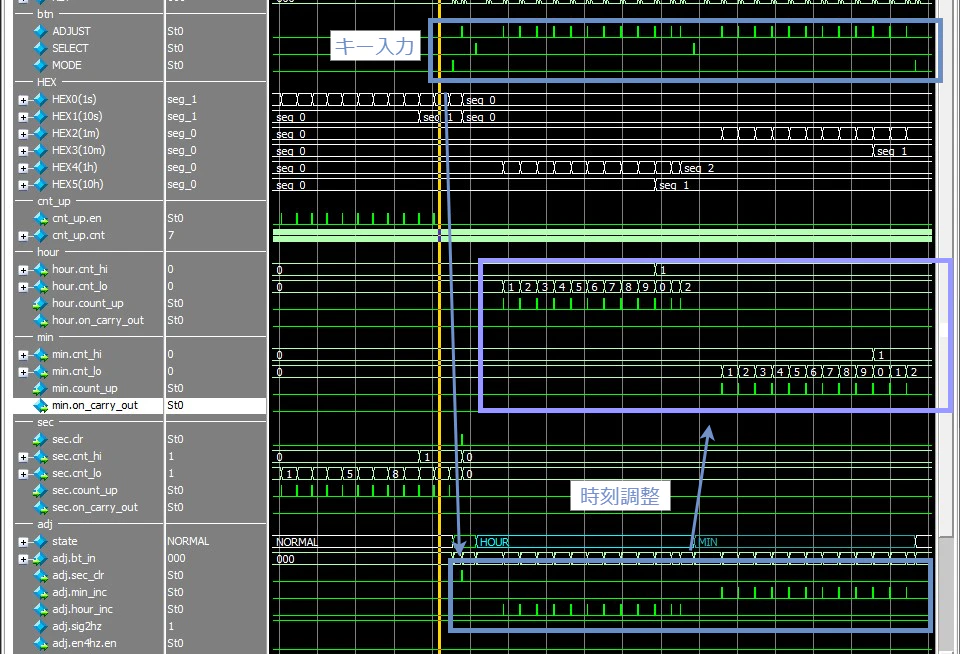Click the hour.on_carry_out signal icon
Image resolution: width=965 pixels, height=655 pixels.
[x=41, y=321]
